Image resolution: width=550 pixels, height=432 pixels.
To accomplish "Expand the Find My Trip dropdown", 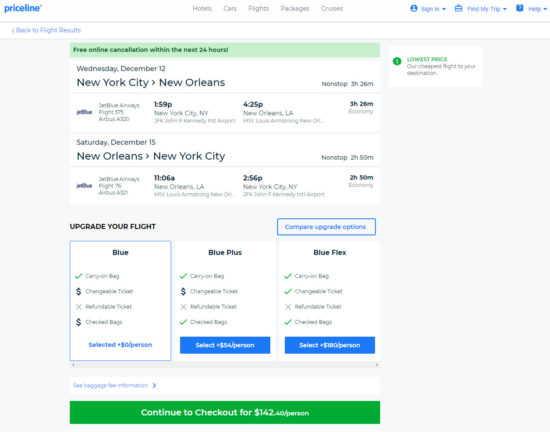I will tap(481, 9).
